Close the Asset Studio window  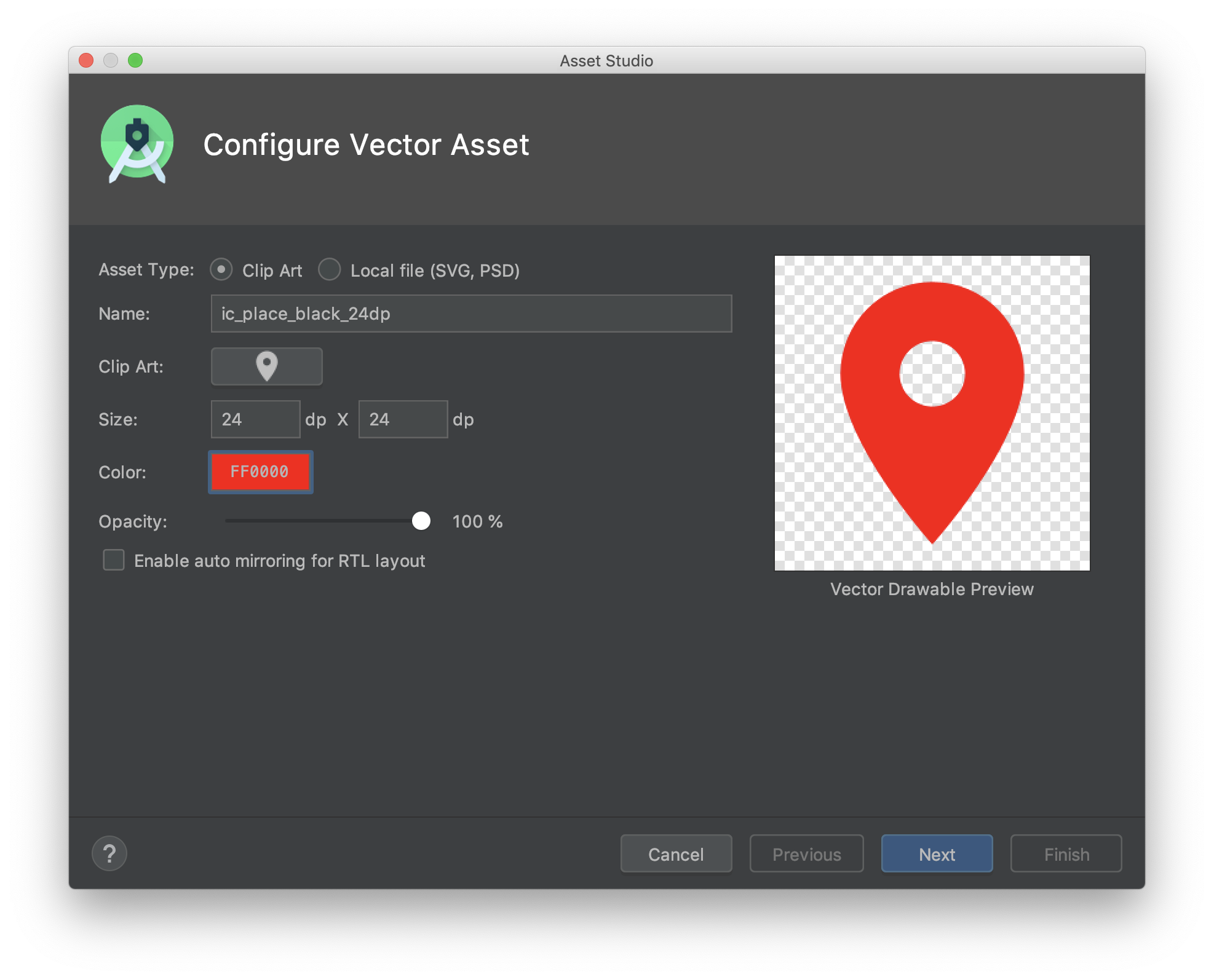tap(86, 60)
